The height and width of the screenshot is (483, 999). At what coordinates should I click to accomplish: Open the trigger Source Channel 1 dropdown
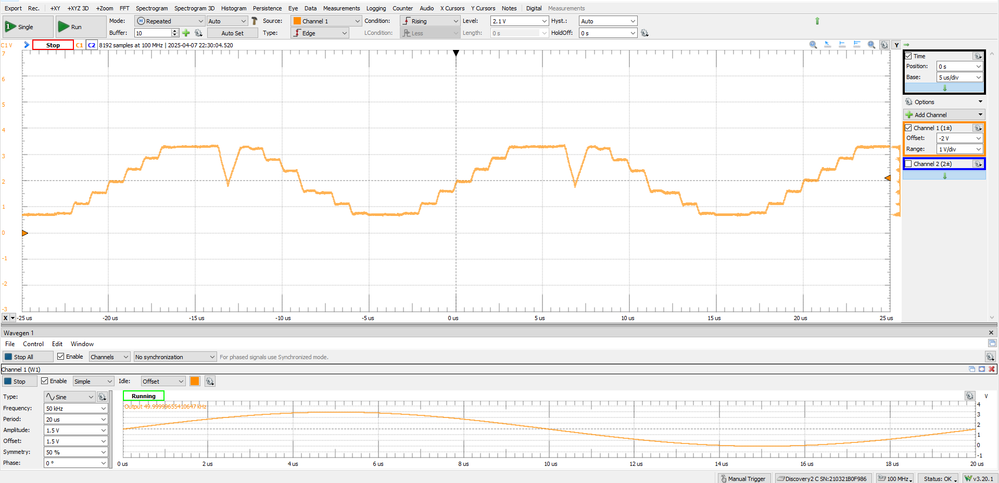tap(327, 21)
